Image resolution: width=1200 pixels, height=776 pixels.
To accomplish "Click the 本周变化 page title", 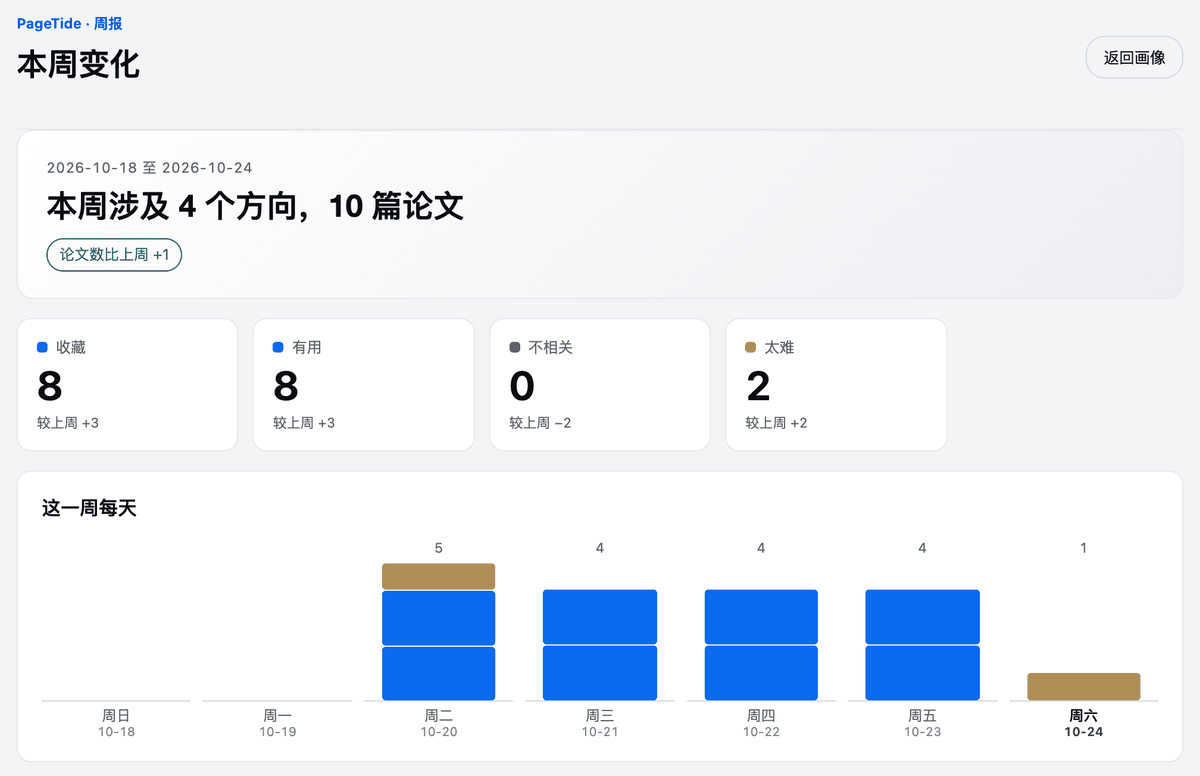I will [78, 64].
